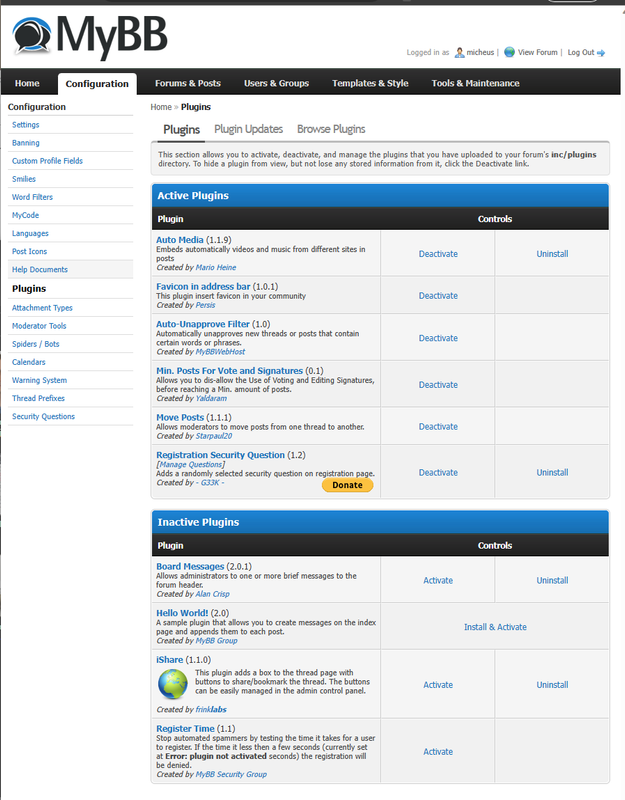Viewport: 625px width, 800px height.
Task: Click the View Forum link
Action: [538, 52]
